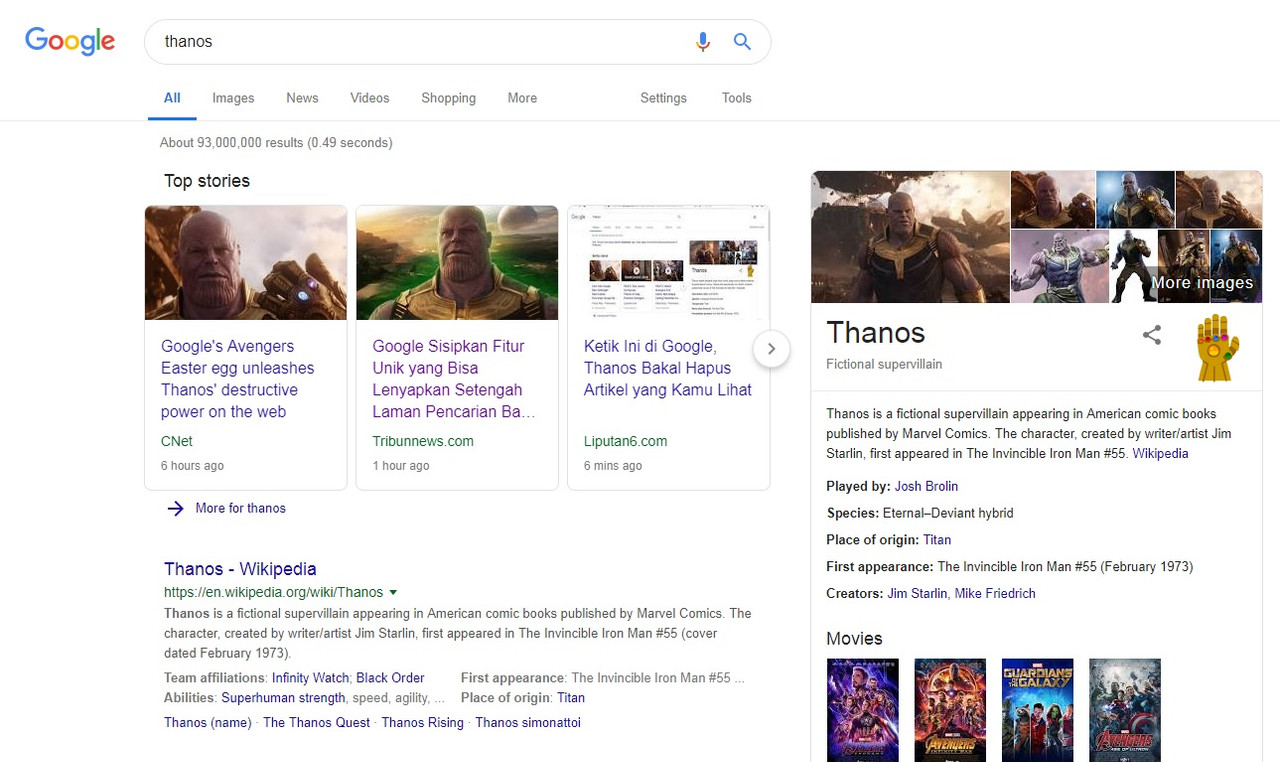This screenshot has height=762, width=1280.
Task: Open the Settings menu
Action: [x=663, y=98]
